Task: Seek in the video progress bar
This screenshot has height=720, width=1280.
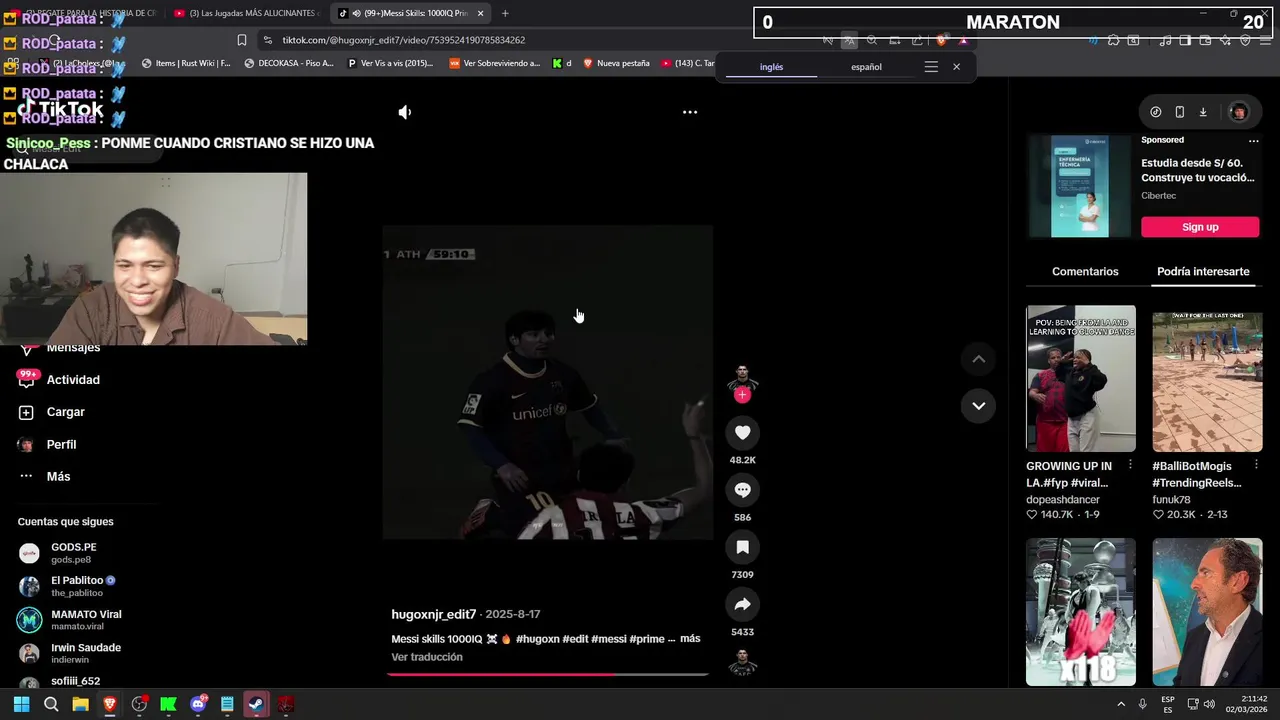Action: [x=548, y=674]
